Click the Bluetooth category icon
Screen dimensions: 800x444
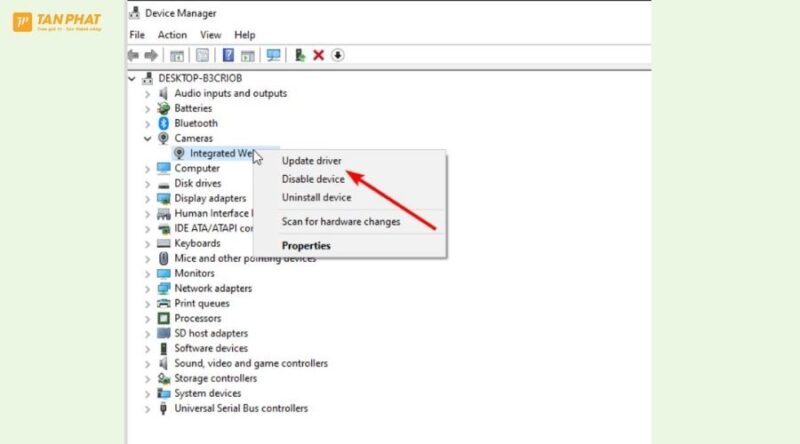click(x=164, y=123)
